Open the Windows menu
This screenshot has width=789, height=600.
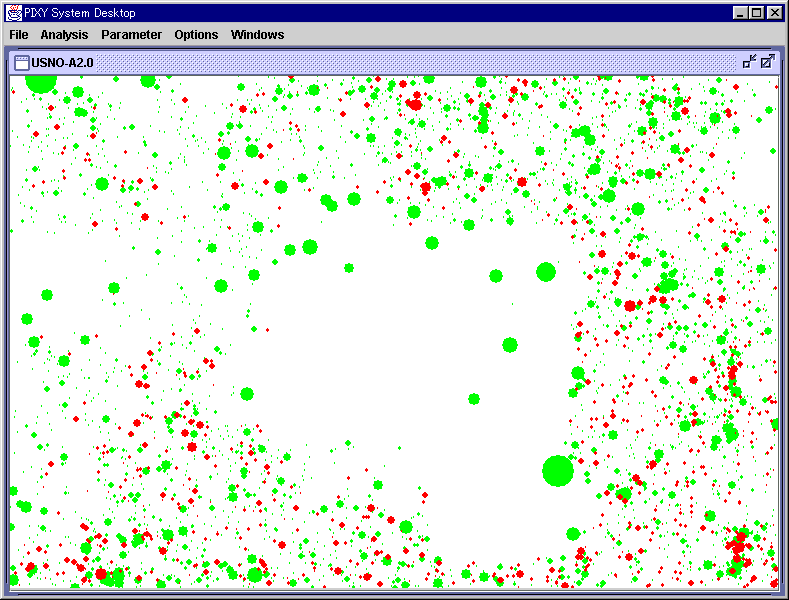(x=258, y=35)
